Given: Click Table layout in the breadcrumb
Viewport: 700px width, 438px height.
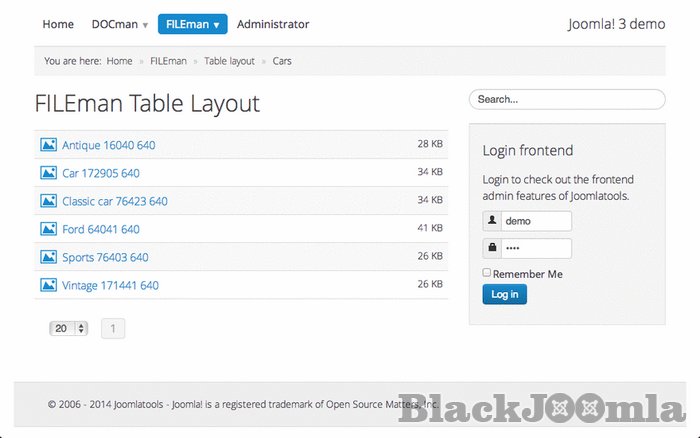Looking at the screenshot, I should point(229,61).
